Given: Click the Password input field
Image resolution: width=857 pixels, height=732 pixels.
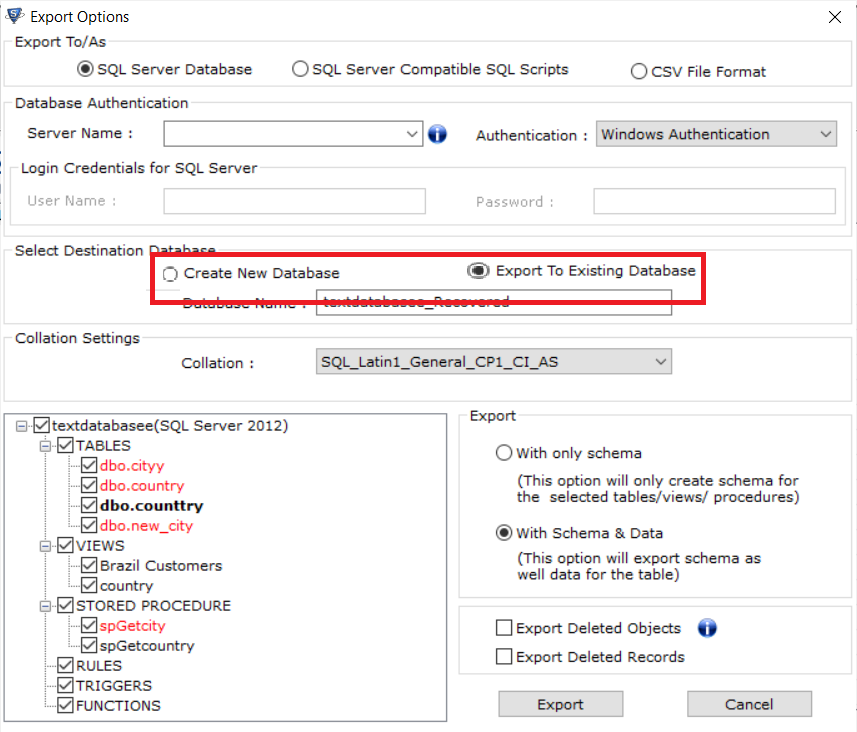Looking at the screenshot, I should point(714,201).
